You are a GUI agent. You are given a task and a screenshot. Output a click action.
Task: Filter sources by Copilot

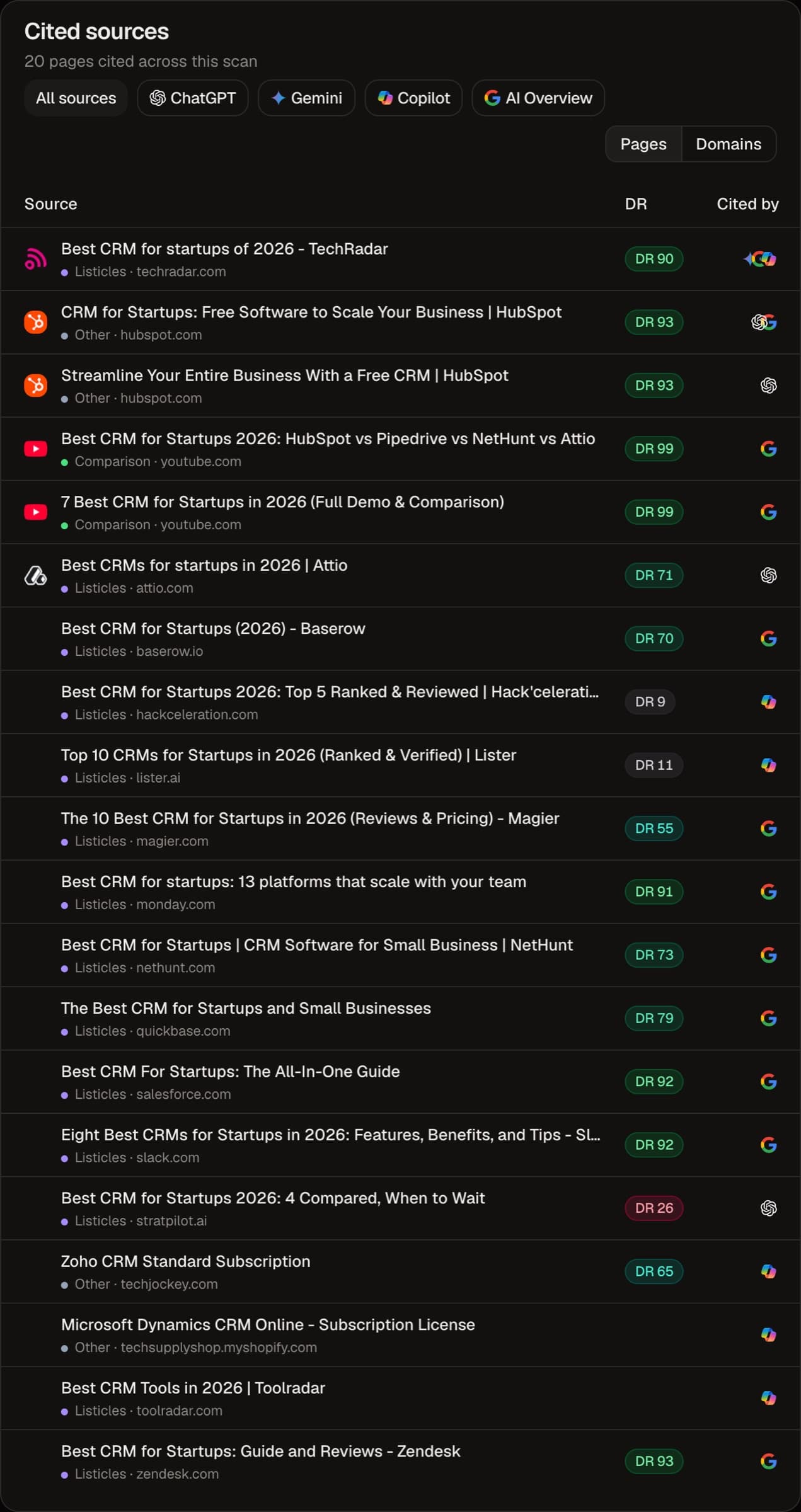pos(413,98)
